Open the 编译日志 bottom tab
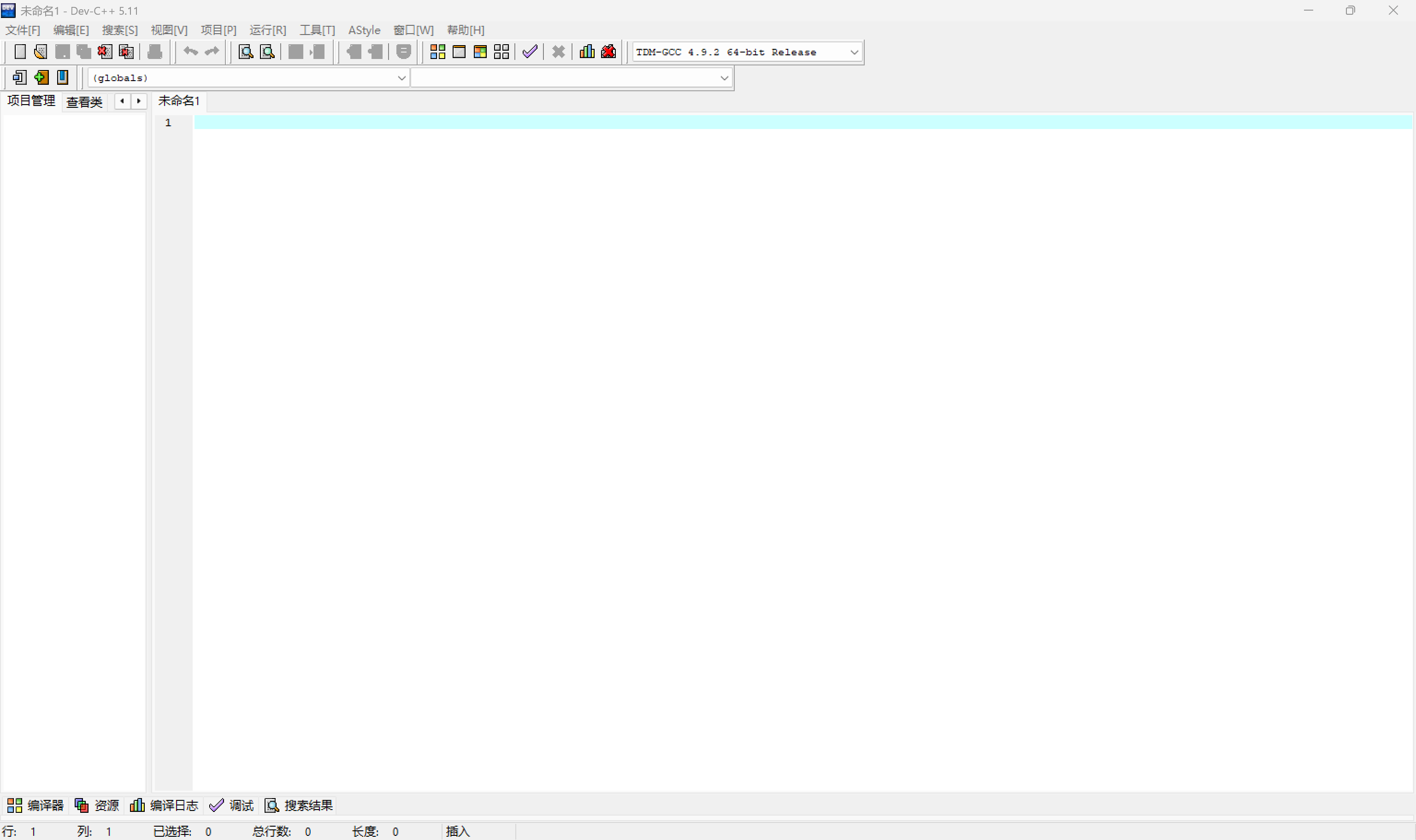 (x=164, y=805)
